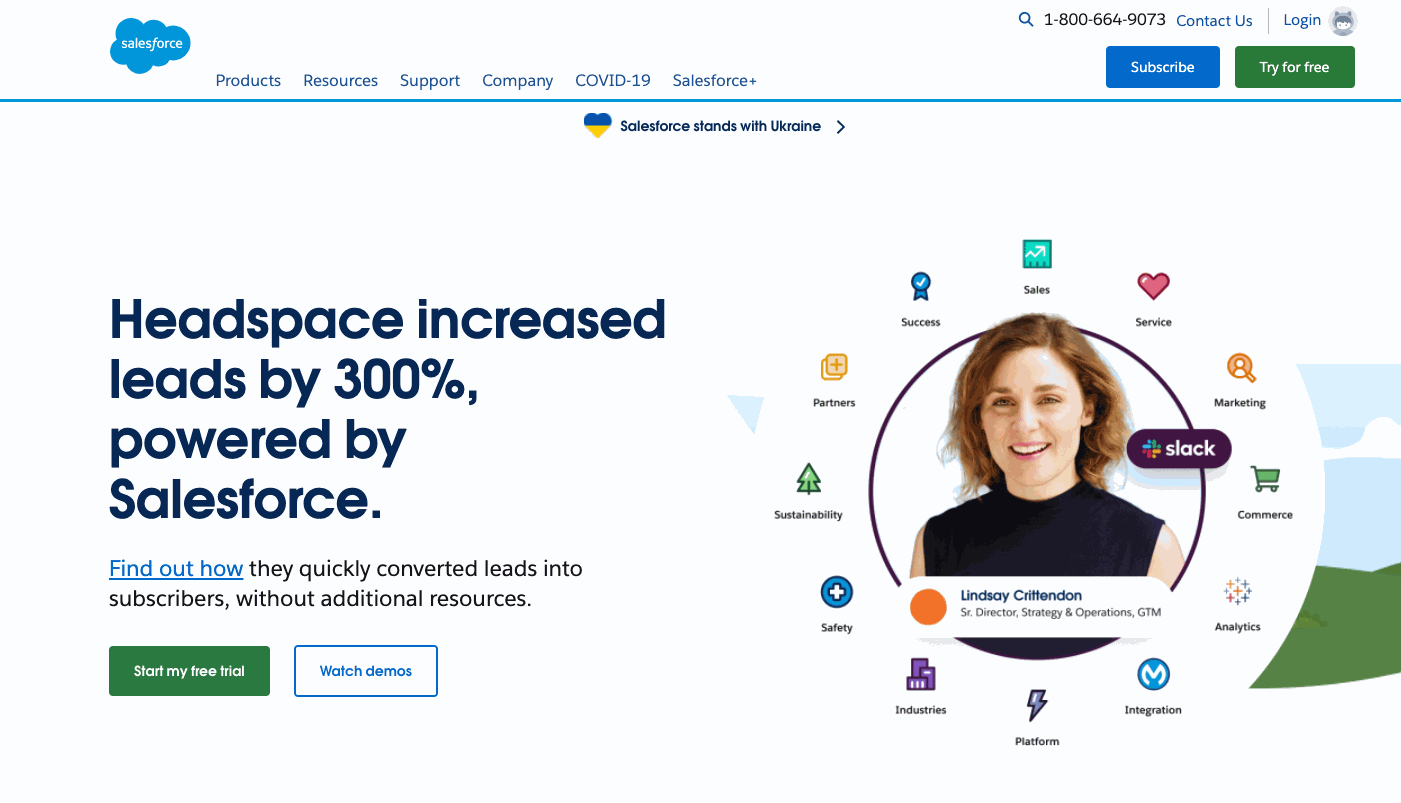The image size is (1401, 803).
Task: Select the Integration MuleSoft icon
Action: 1153,675
